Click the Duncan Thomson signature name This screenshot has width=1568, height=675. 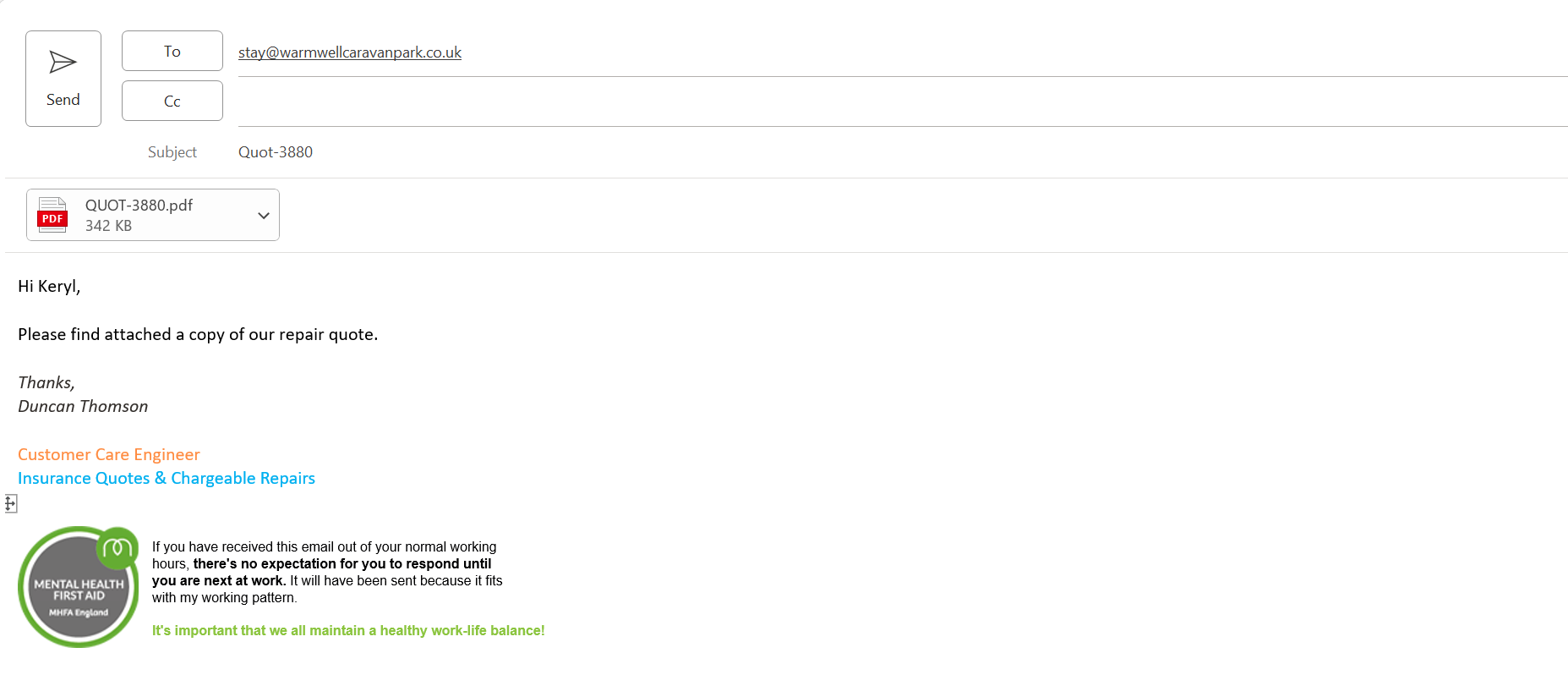pyautogui.click(x=83, y=407)
